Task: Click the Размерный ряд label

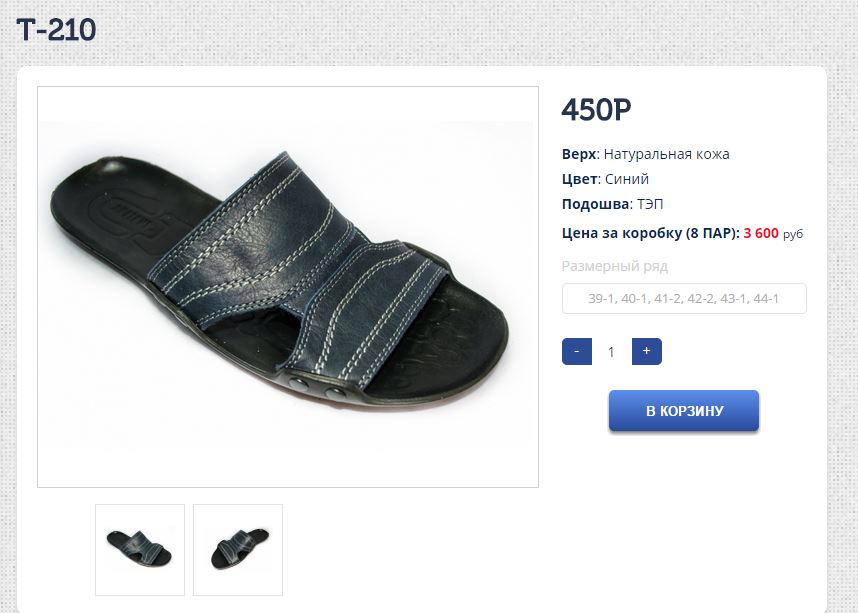Action: tap(614, 266)
